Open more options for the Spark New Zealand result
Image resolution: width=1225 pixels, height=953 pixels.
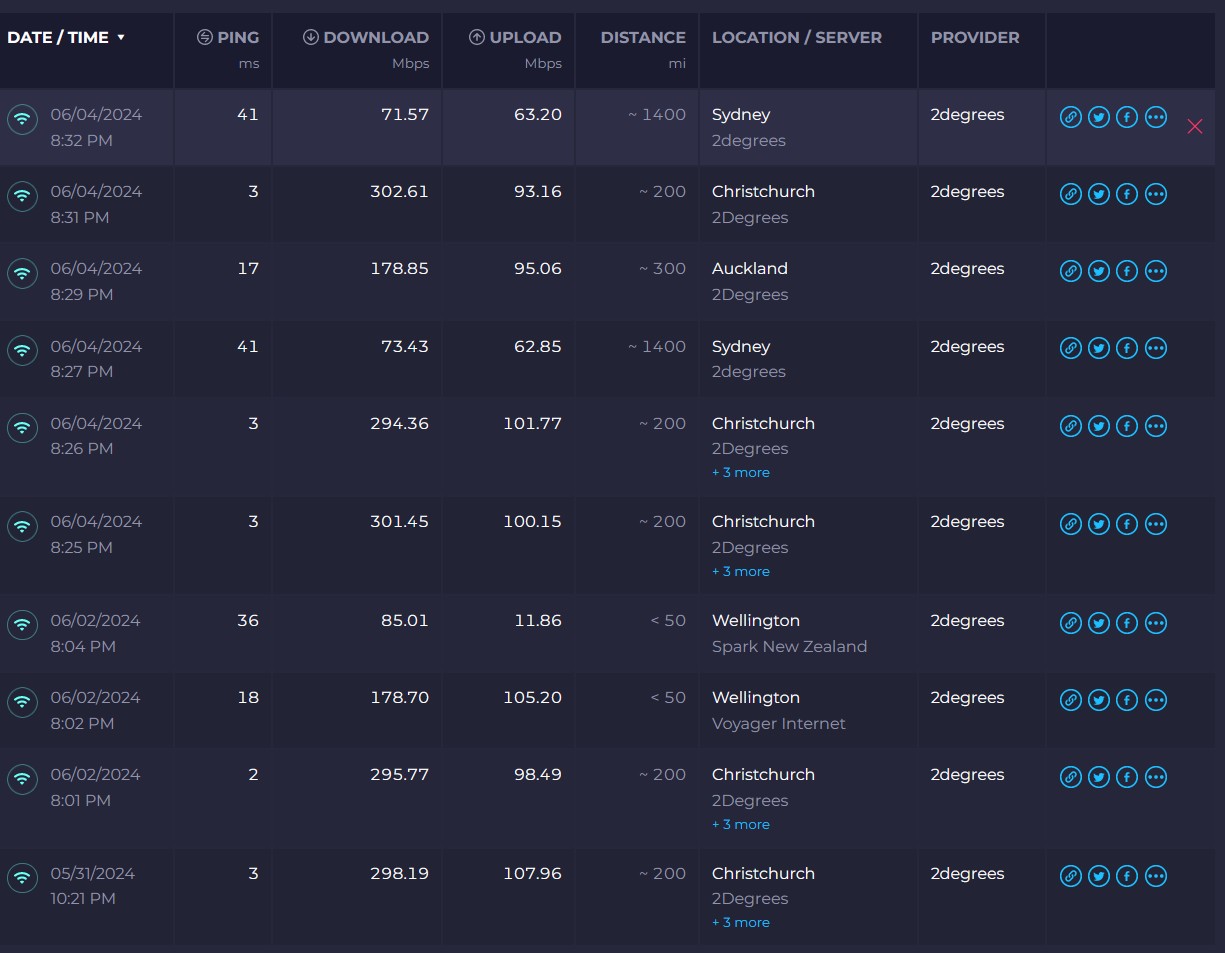[1156, 623]
